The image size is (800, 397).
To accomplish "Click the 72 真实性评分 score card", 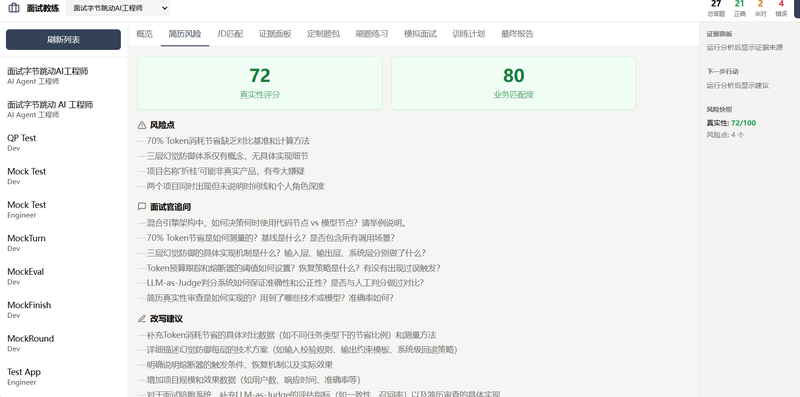I will click(260, 83).
